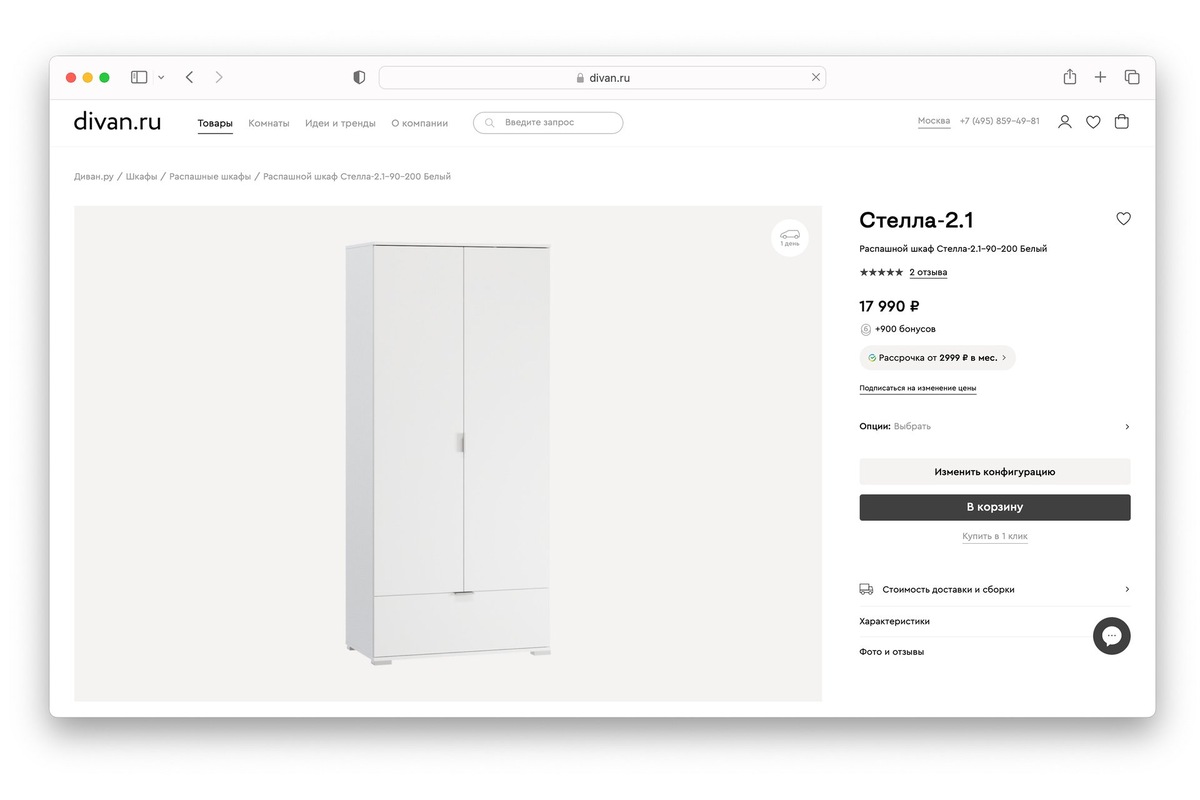This screenshot has height=800, width=1200.
Task: Focus the Введите запрос search field
Action: click(548, 123)
